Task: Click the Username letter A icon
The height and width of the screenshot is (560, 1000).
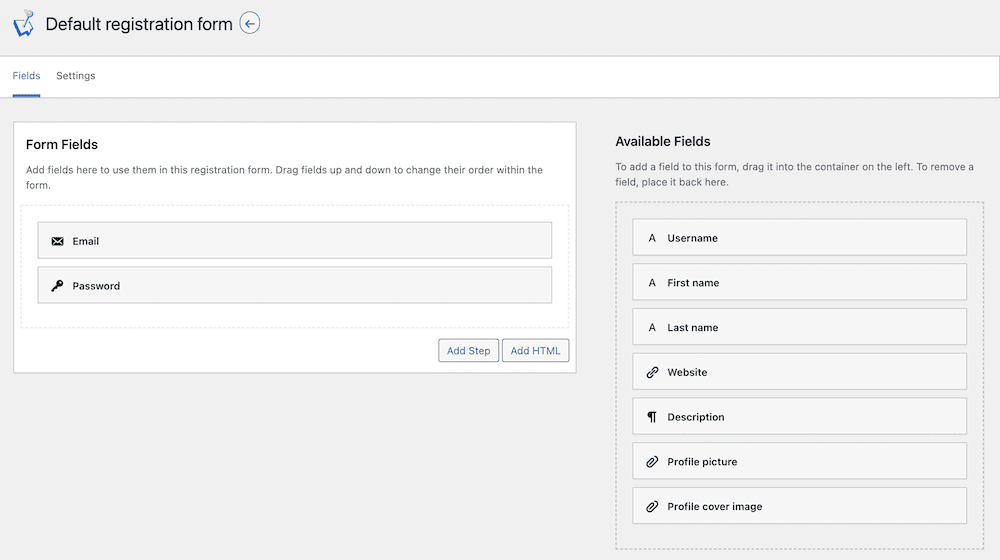Action: pyautogui.click(x=652, y=238)
